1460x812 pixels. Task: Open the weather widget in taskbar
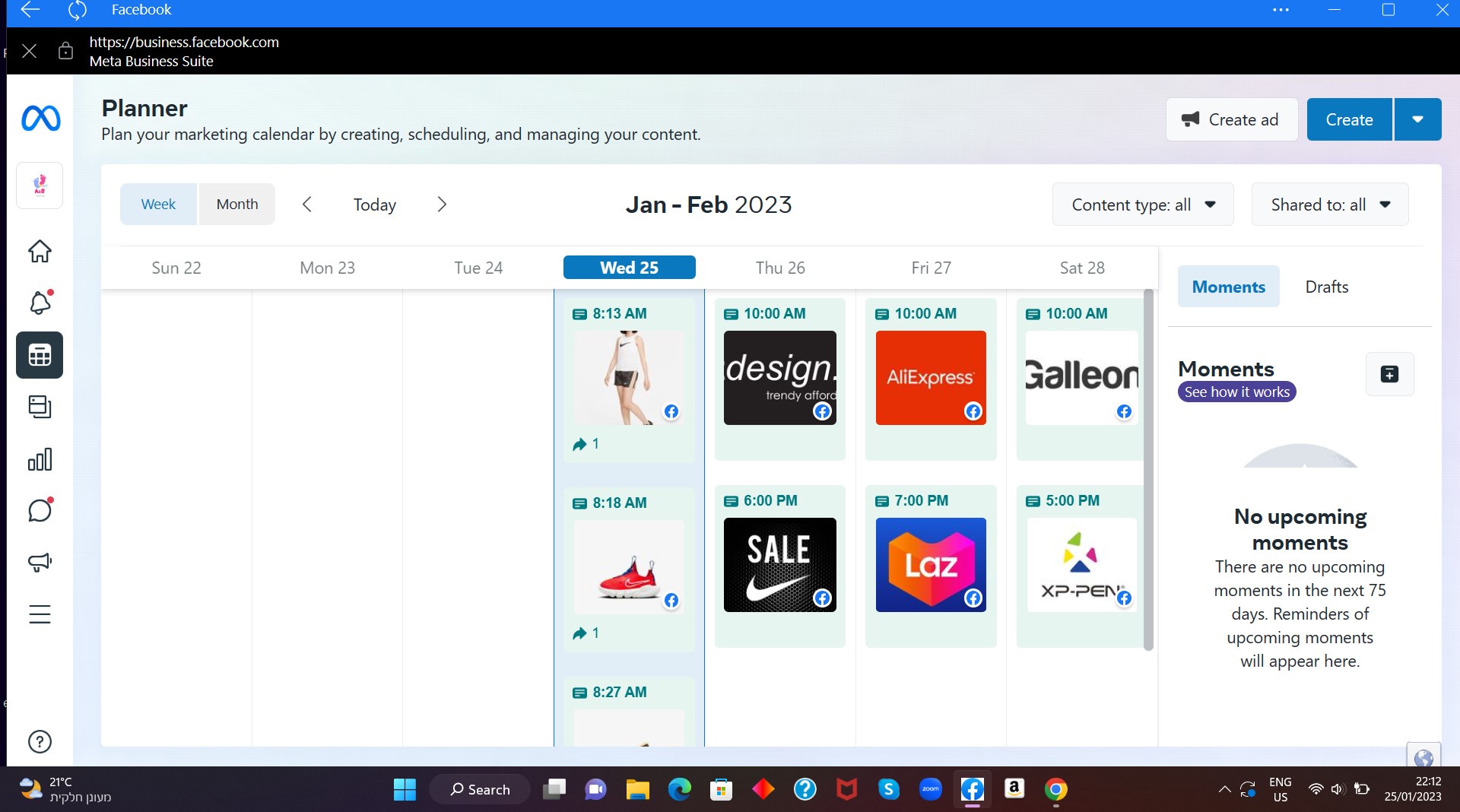tap(65, 790)
